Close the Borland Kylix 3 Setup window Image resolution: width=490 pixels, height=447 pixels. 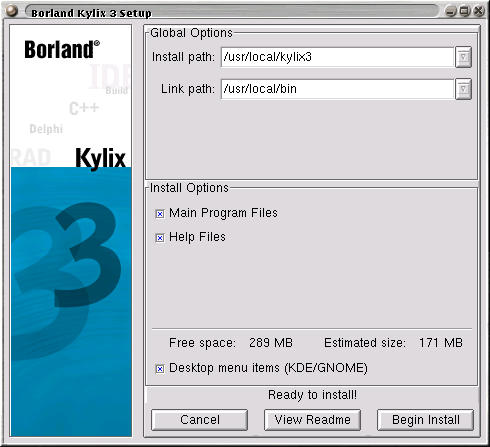[x=479, y=11]
